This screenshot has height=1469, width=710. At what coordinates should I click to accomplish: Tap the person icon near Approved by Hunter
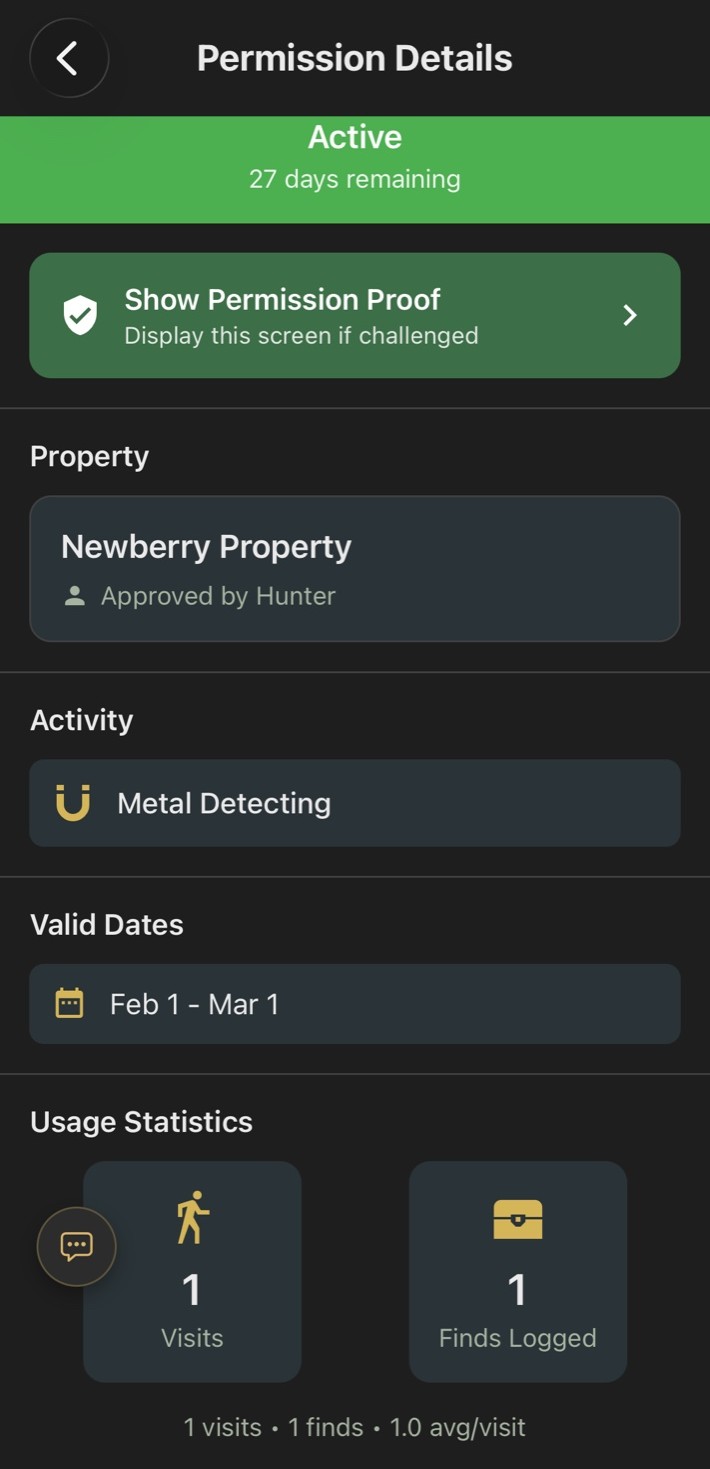point(75,595)
